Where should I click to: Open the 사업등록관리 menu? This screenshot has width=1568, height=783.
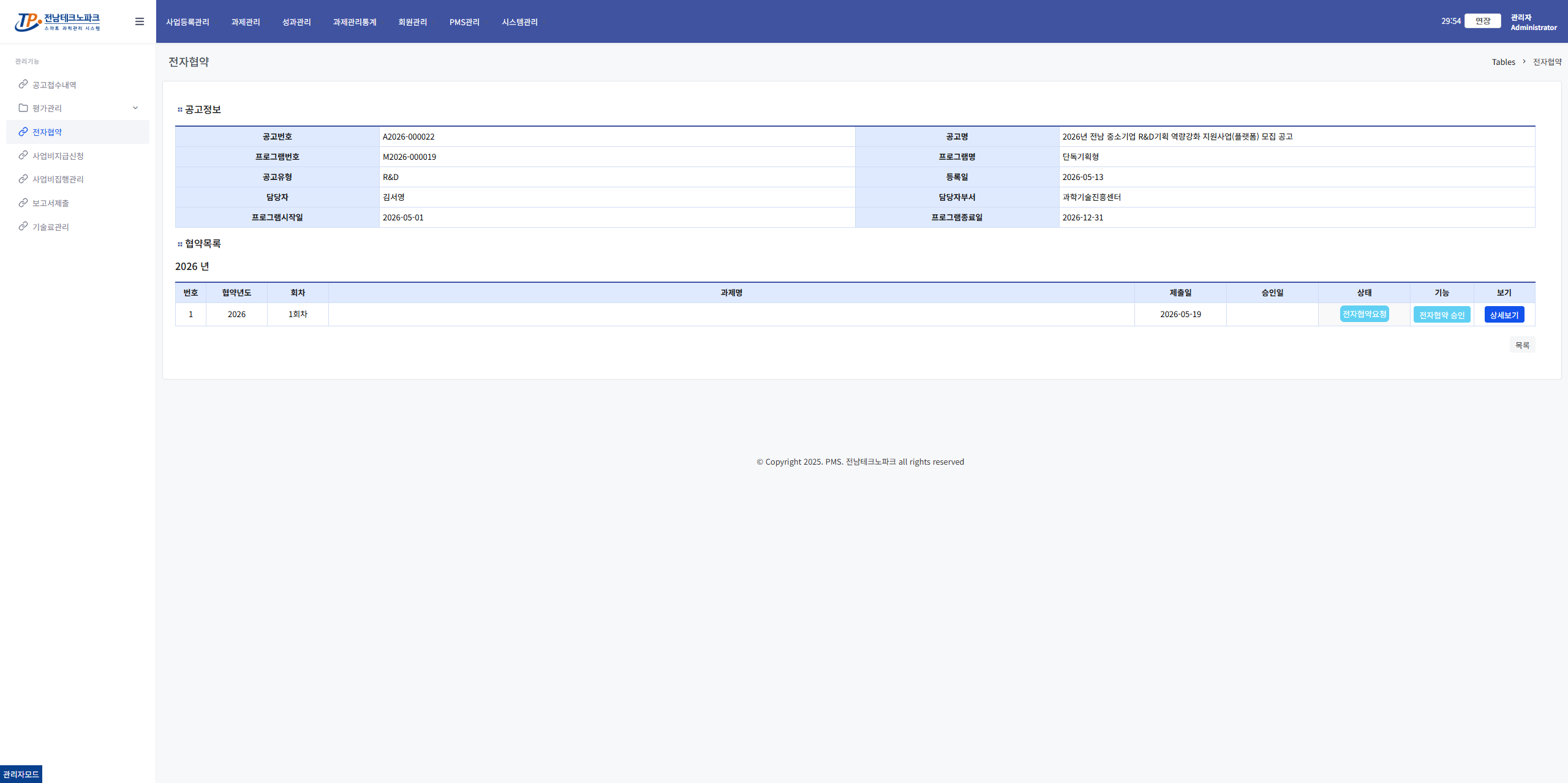click(187, 22)
